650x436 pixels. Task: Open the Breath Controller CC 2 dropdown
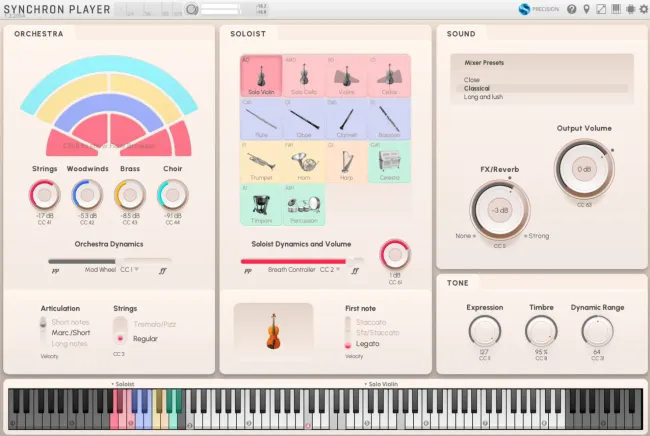click(x=330, y=269)
